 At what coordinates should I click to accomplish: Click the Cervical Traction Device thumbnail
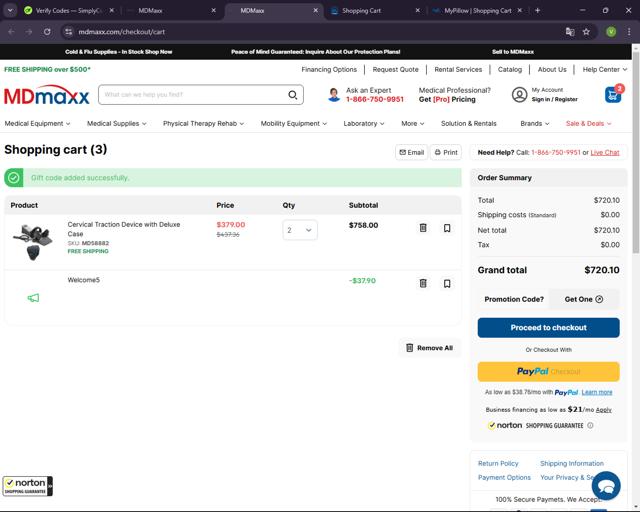coord(33,242)
